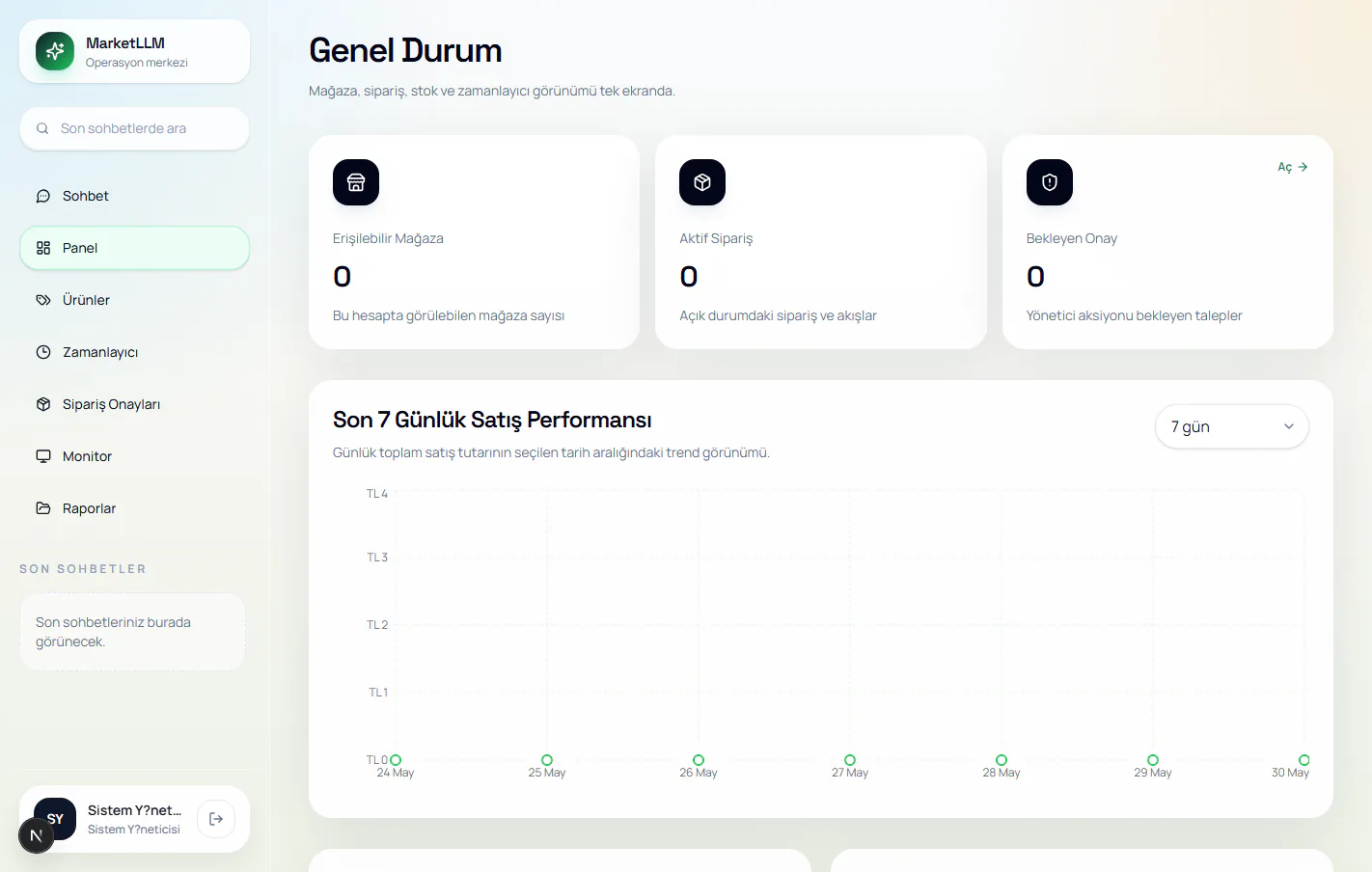Click the Aç link on Bekleyen Onay

[x=1293, y=167]
